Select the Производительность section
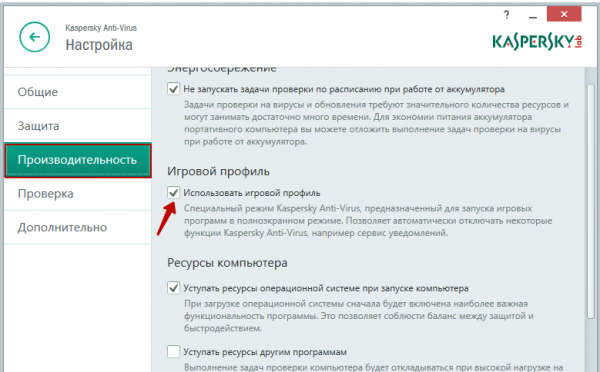 click(x=78, y=160)
